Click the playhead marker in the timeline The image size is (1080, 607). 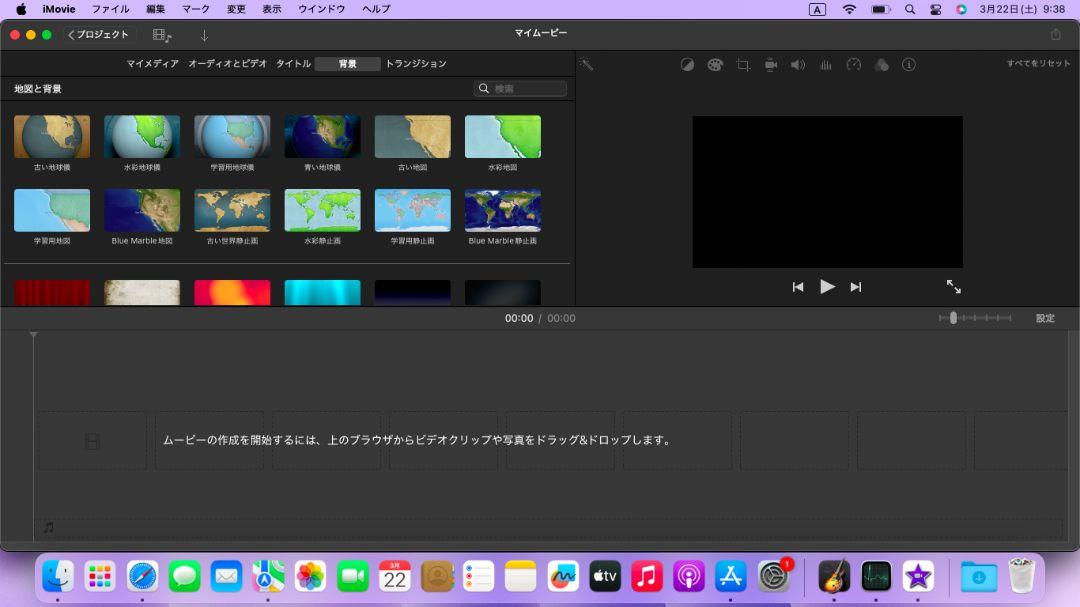pos(33,336)
